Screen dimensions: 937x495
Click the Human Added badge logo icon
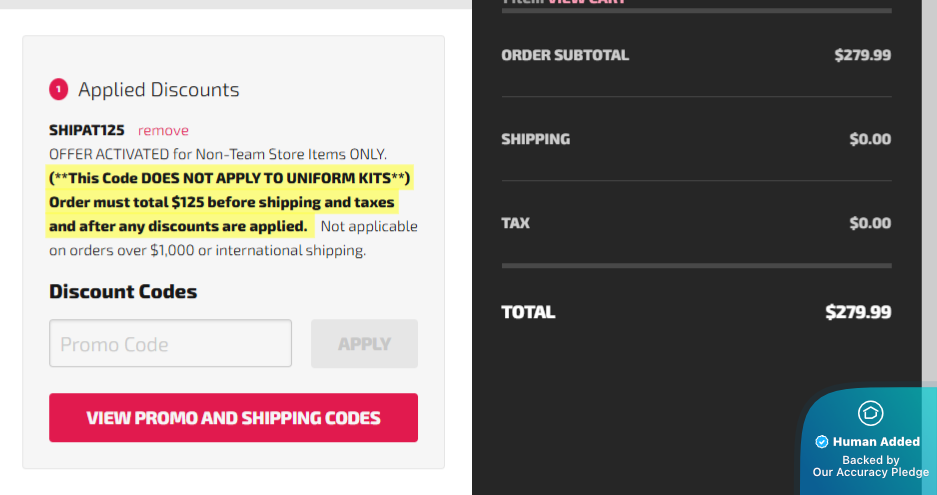pos(870,413)
